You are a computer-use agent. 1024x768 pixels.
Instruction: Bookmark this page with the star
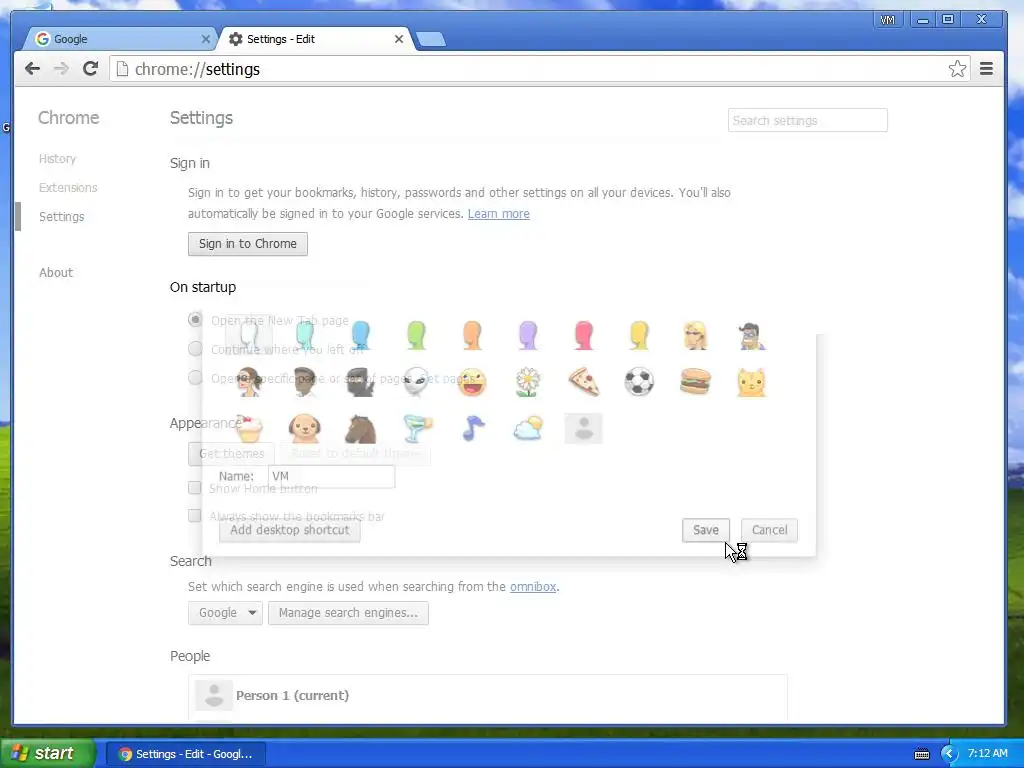pos(957,69)
